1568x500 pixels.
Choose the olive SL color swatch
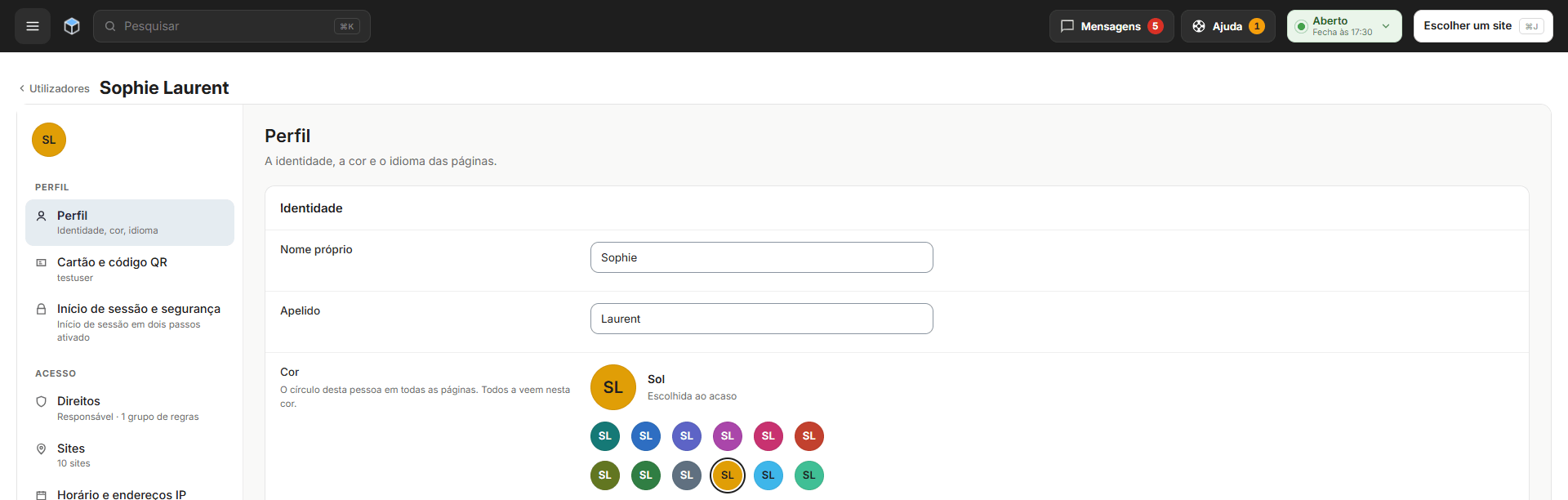(605, 475)
